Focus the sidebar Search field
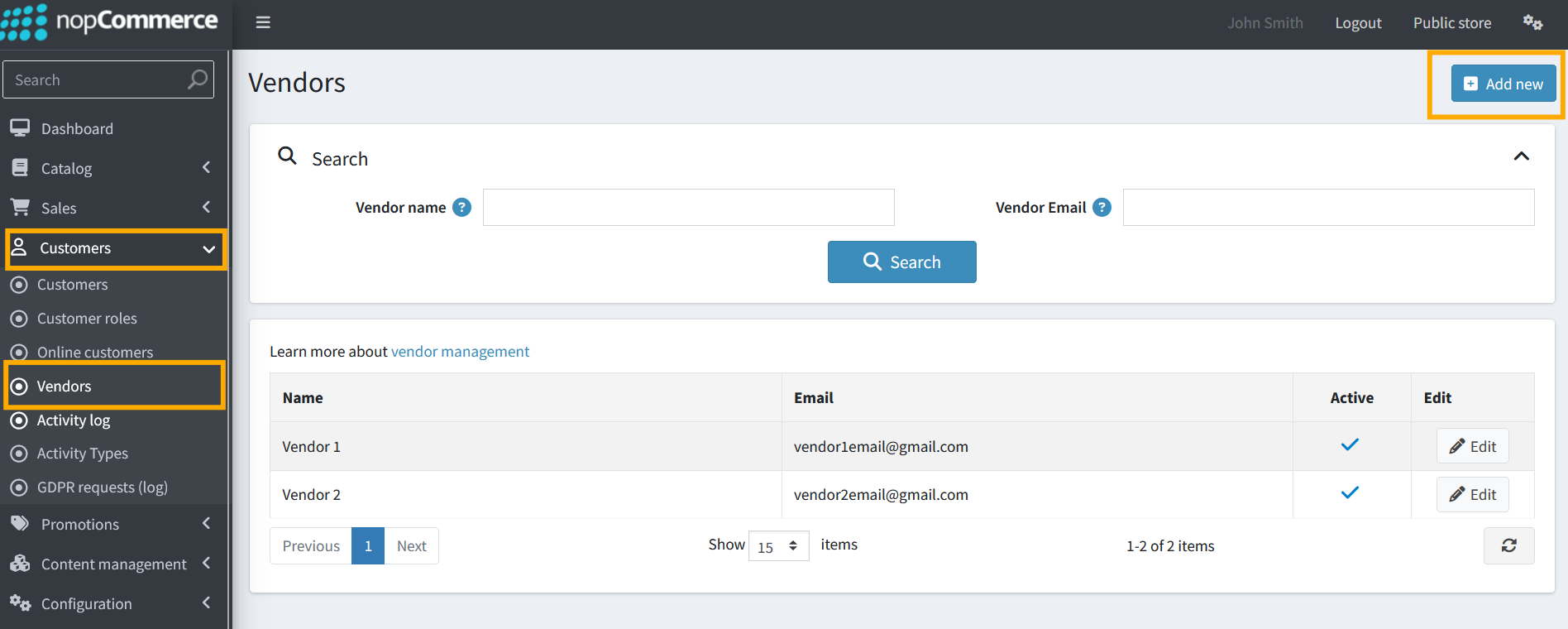This screenshot has height=629, width=1568. coord(108,79)
